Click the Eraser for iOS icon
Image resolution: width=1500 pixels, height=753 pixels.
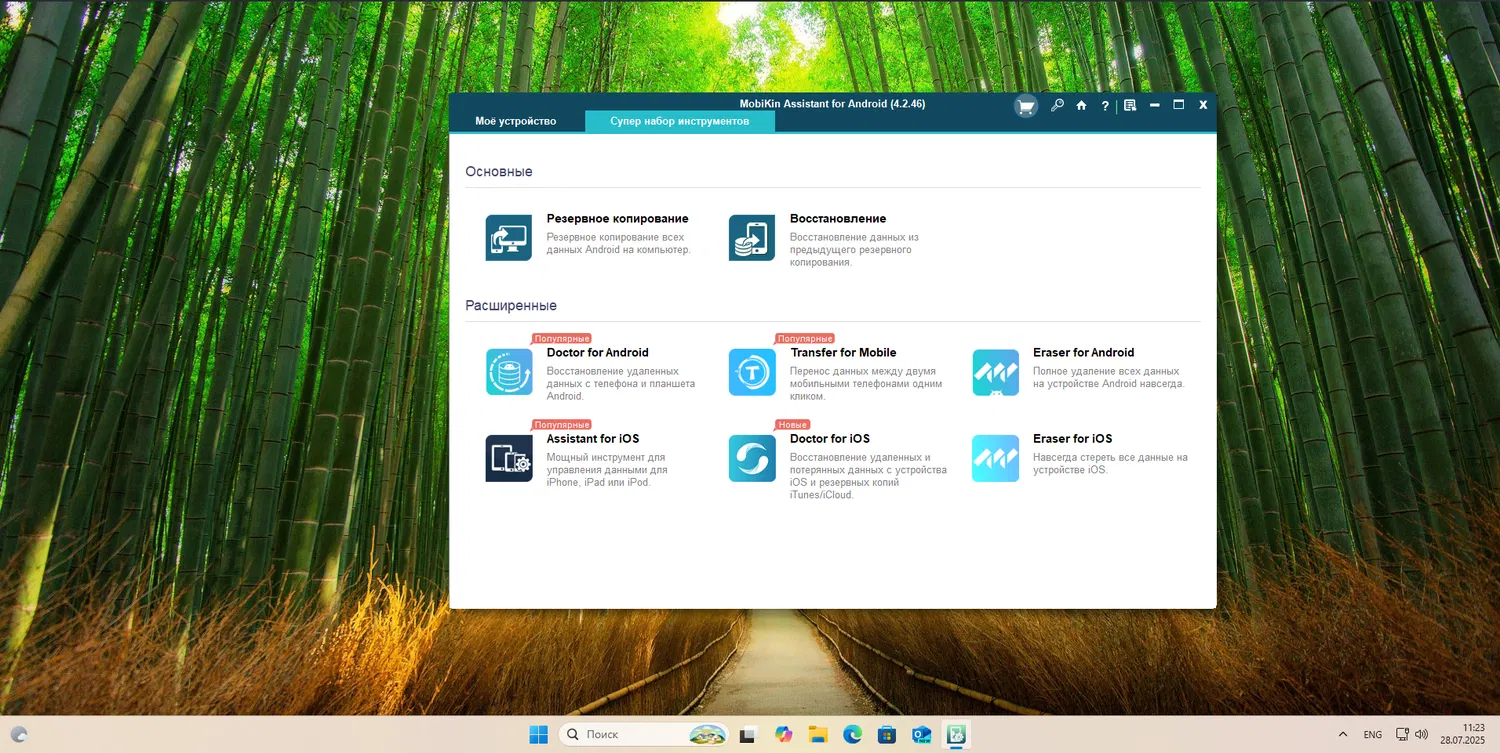pyautogui.click(x=996, y=458)
